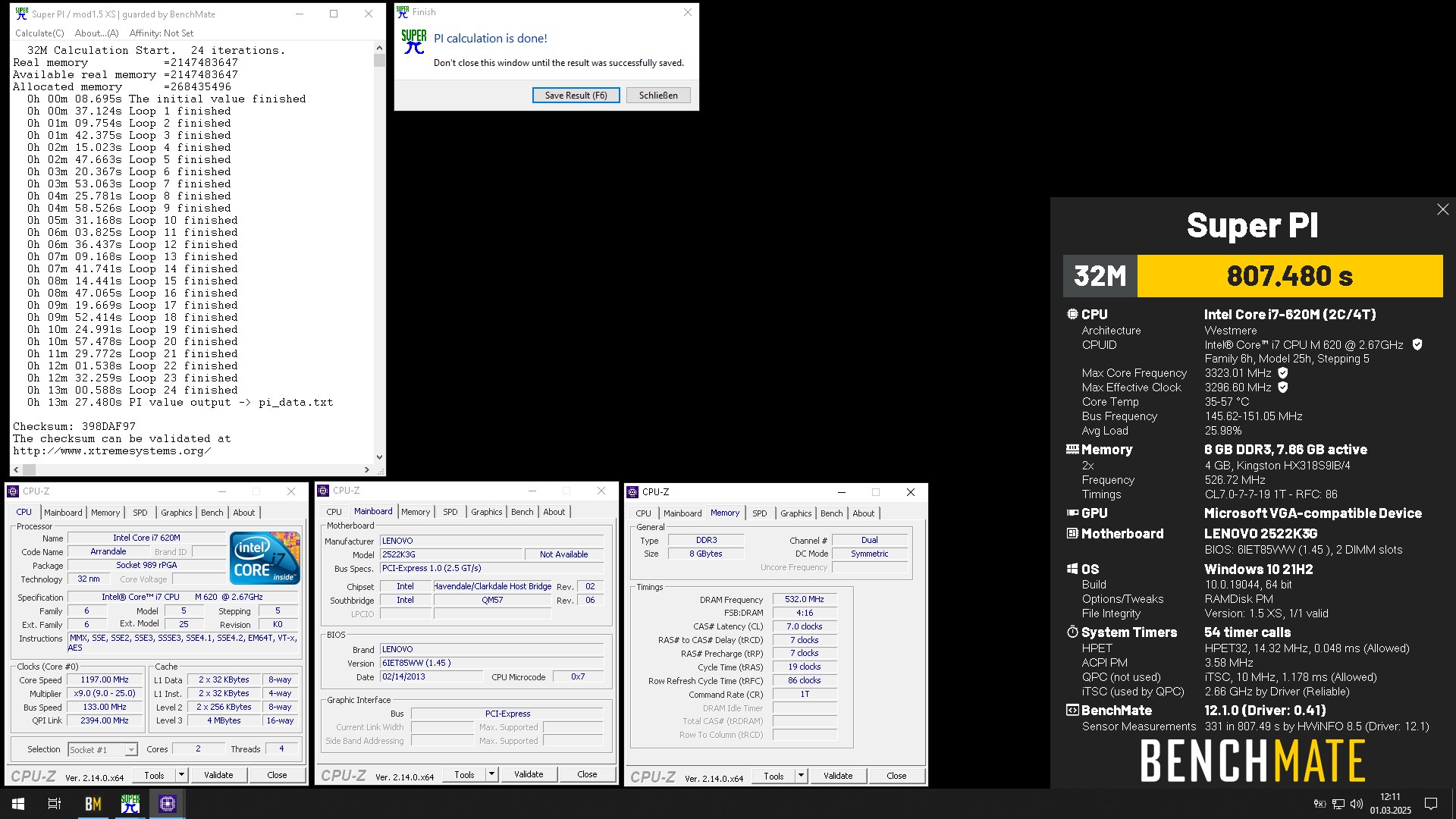
Task: Click title bar icon of CPU-Z CPU window
Action: [x=13, y=491]
